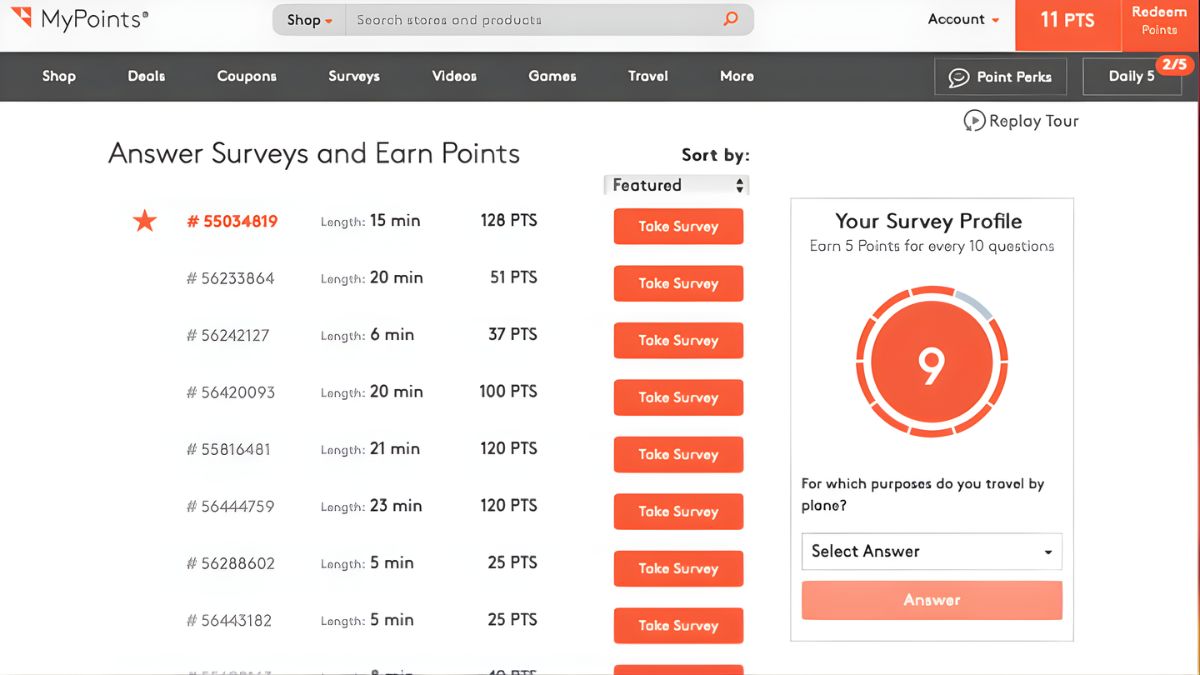Open the Featured sort dropdown
Viewport: 1200px width, 675px height.
[x=676, y=184]
